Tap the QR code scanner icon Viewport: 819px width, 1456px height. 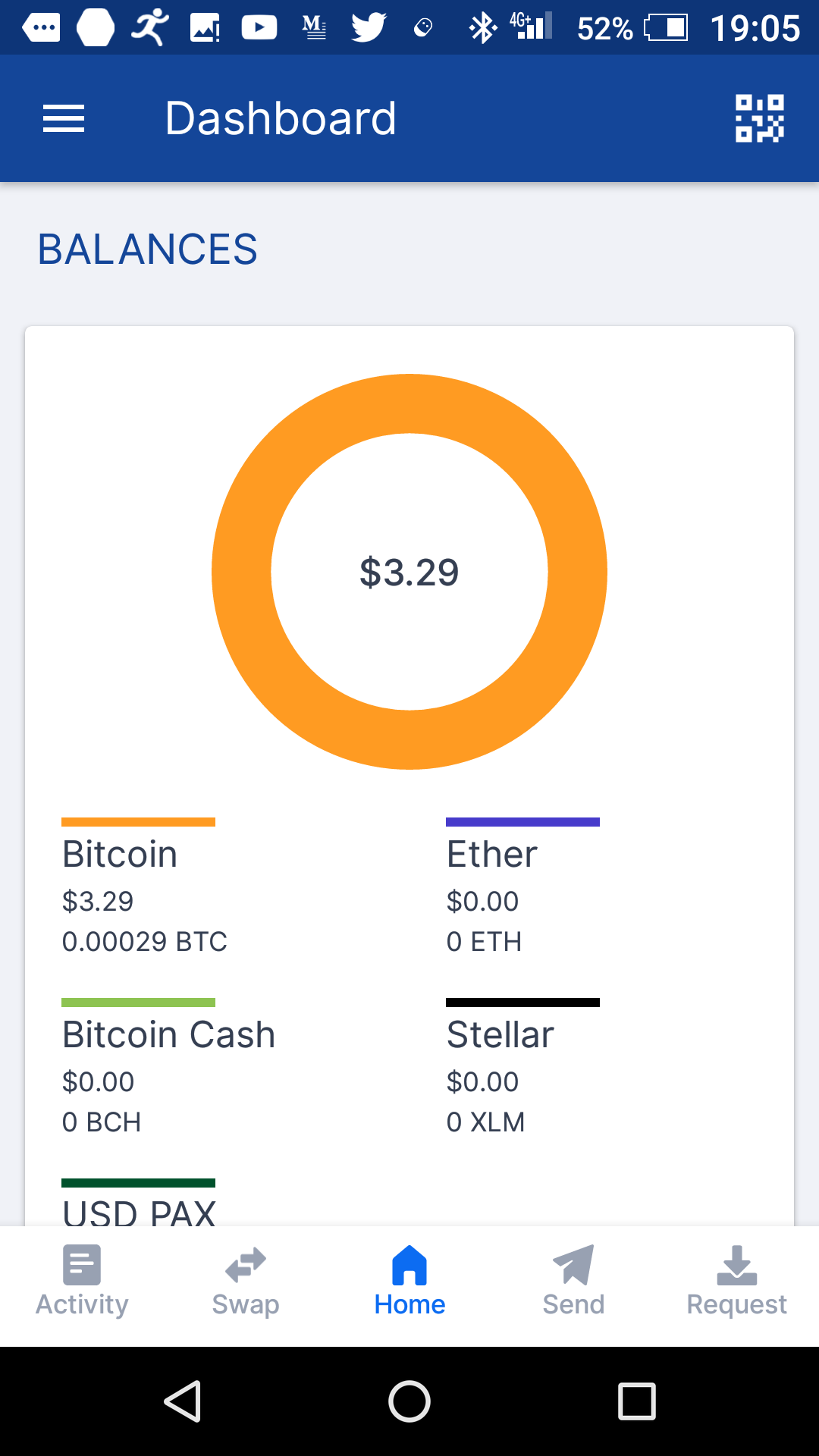coord(759,118)
